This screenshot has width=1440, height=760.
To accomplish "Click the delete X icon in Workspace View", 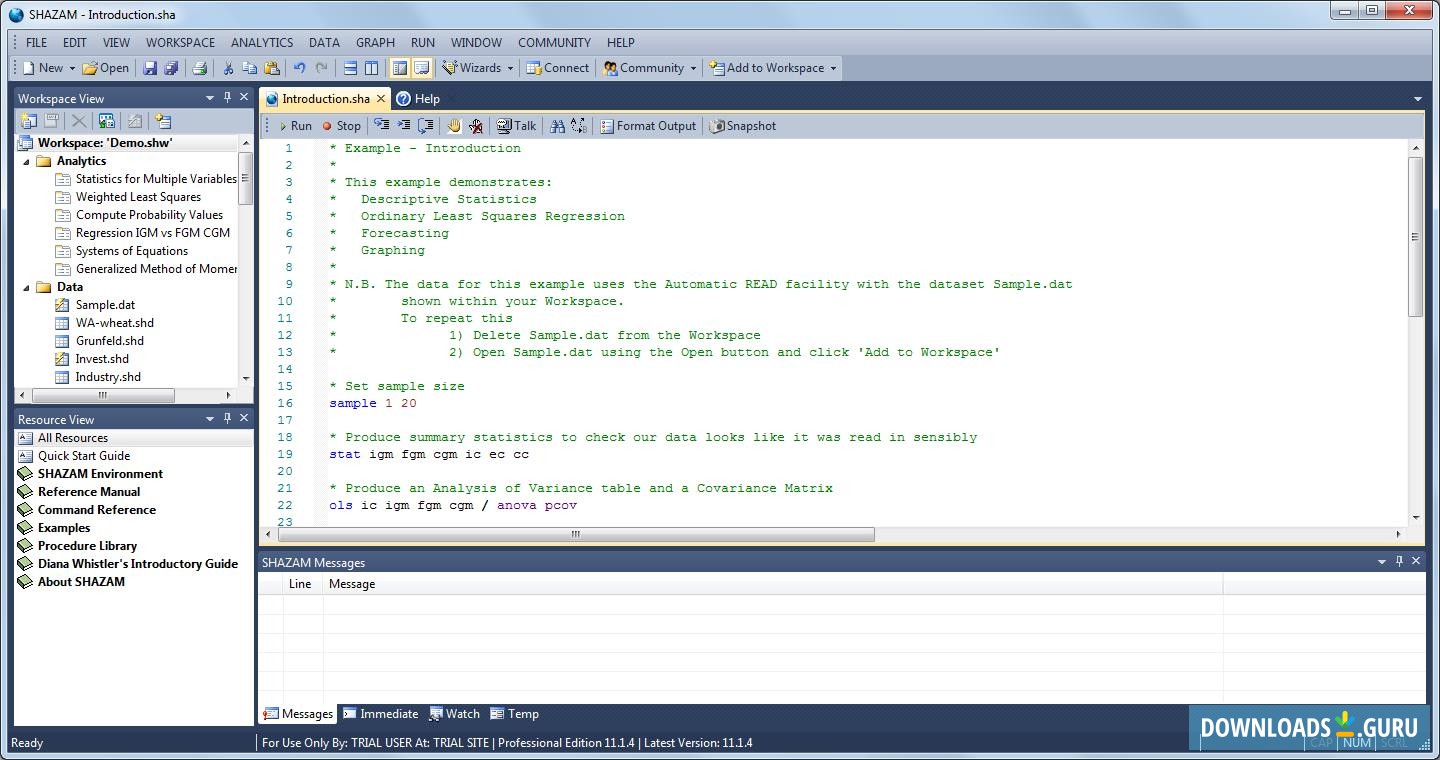I will pyautogui.click(x=78, y=121).
